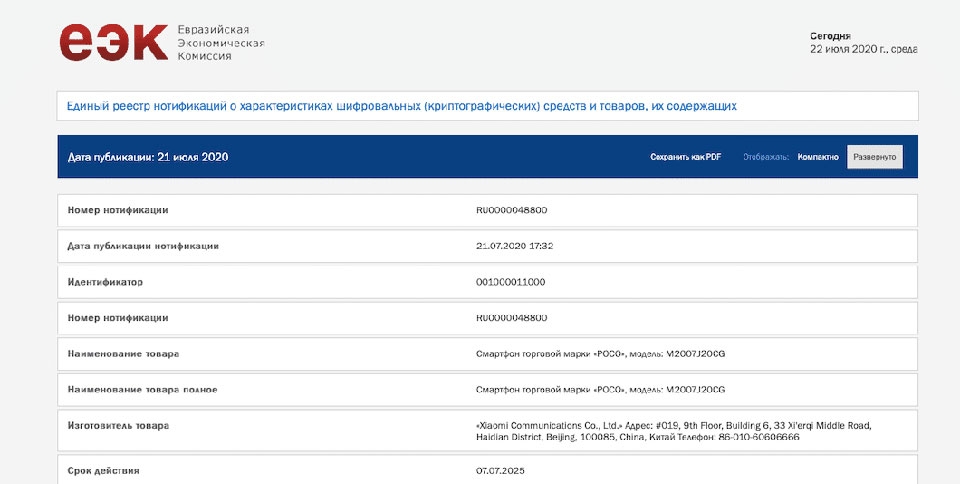Click the Отображать label
This screenshot has width=960, height=484.
pos(765,157)
